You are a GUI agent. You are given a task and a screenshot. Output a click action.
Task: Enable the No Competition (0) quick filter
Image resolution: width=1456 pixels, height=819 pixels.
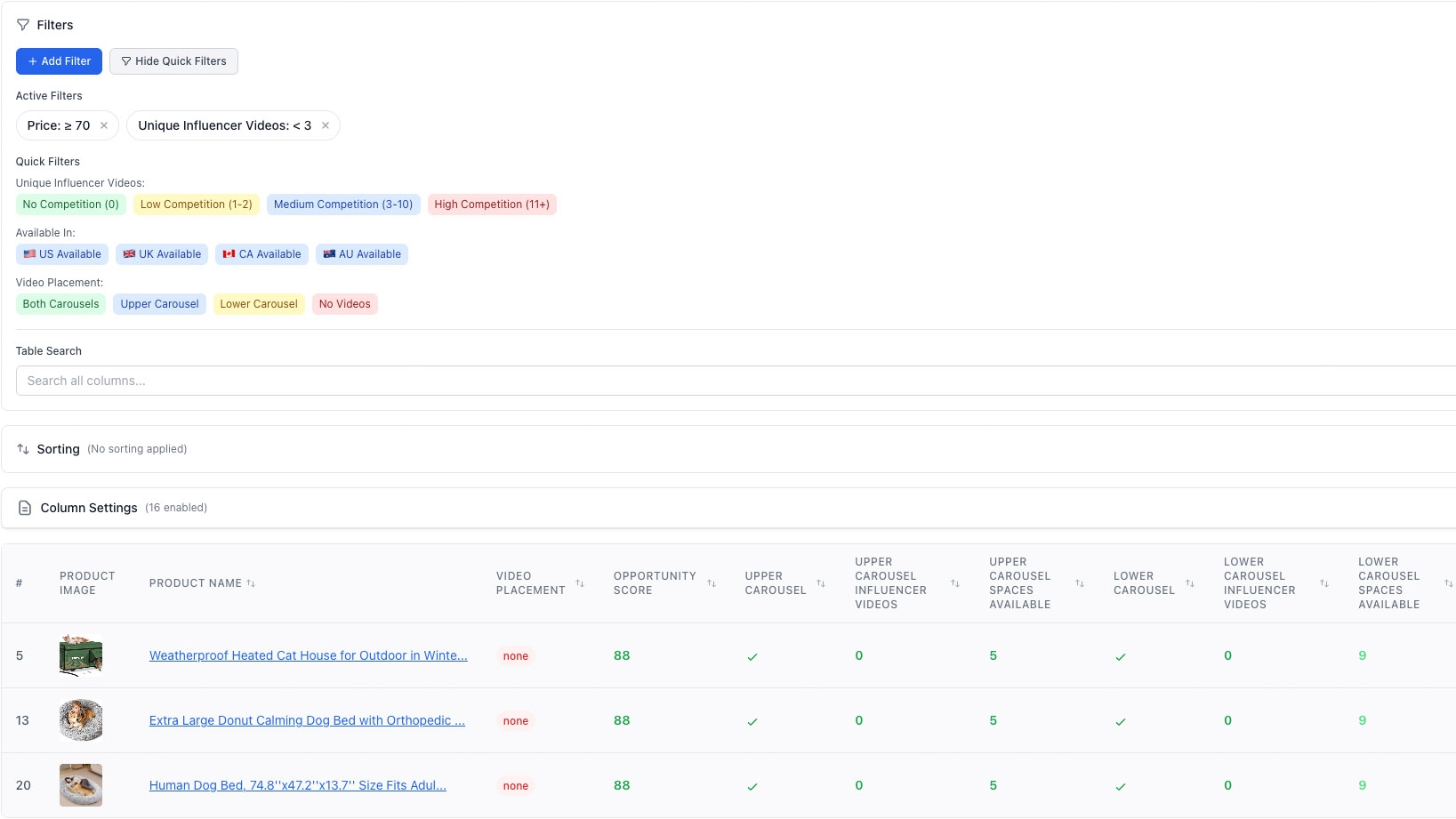(x=70, y=204)
